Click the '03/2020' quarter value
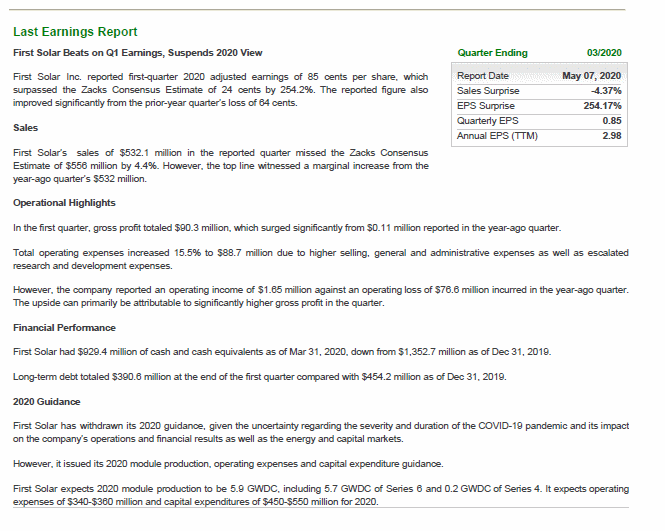The height and width of the screenshot is (531, 665). (x=604, y=53)
